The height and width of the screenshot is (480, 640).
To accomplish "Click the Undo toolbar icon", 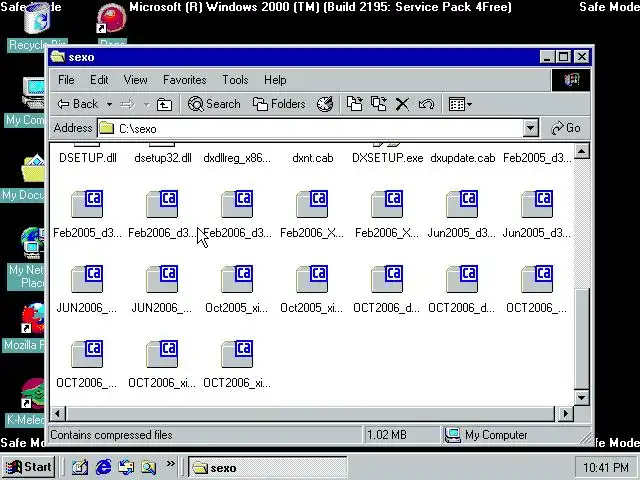I will [426, 104].
